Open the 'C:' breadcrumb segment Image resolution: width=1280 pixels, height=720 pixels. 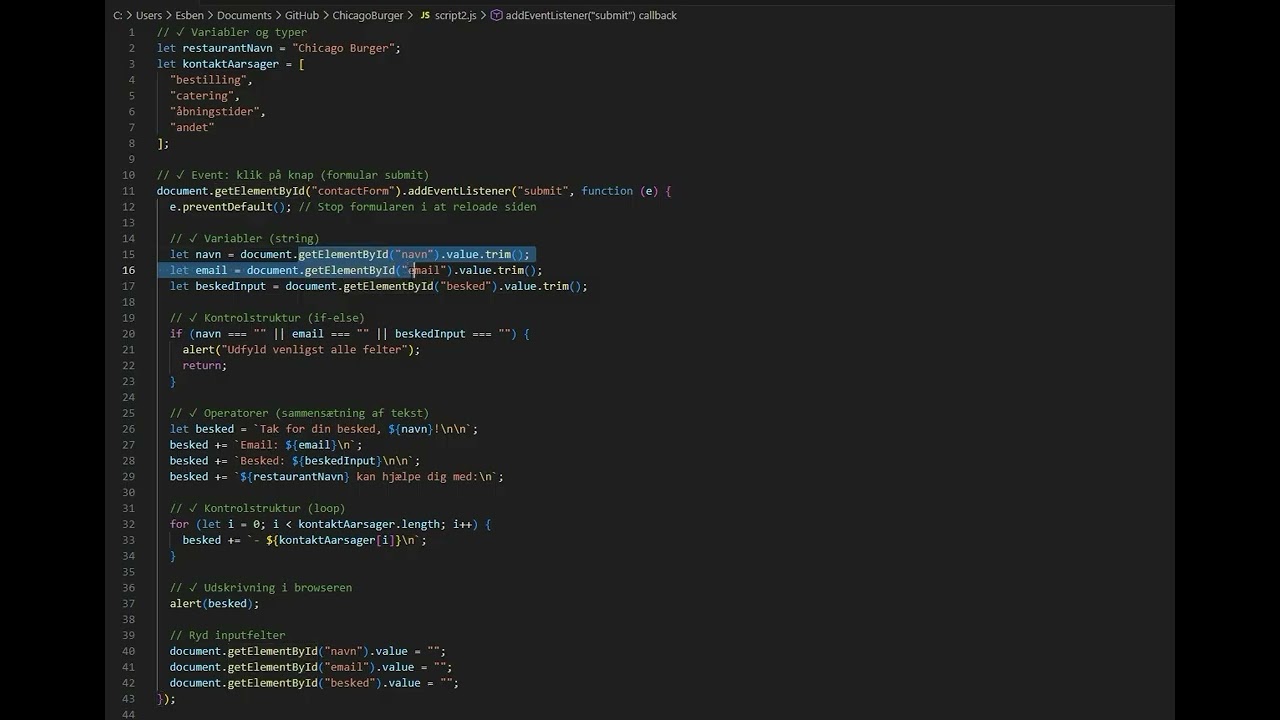point(118,16)
